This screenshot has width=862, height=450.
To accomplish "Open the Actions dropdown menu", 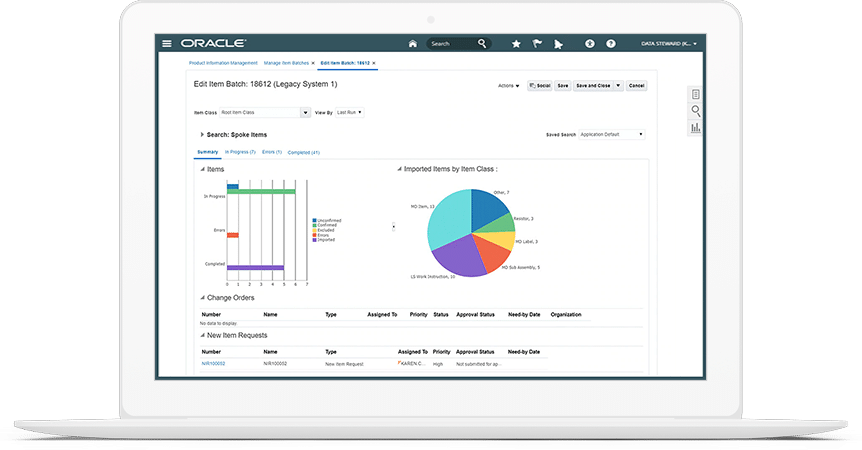I will point(509,86).
